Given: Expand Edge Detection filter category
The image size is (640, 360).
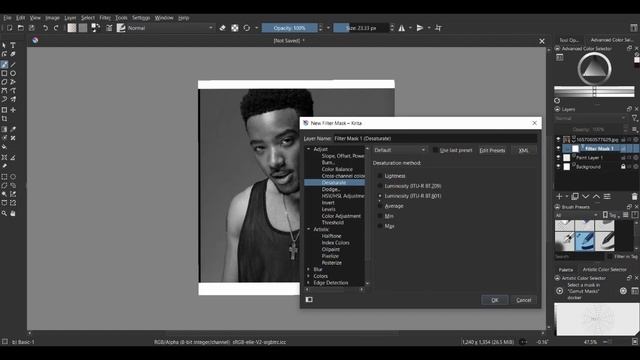Looking at the screenshot, I should tap(309, 282).
